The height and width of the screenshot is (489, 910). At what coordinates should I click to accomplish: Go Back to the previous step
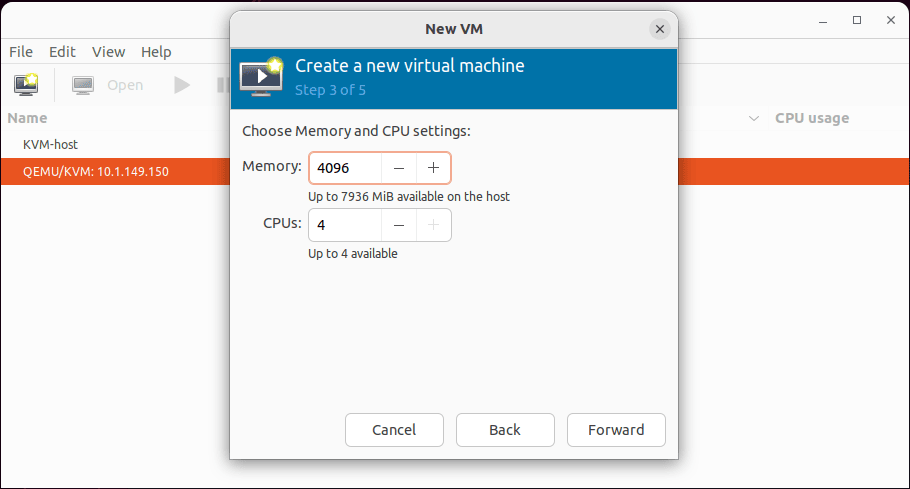(x=505, y=430)
